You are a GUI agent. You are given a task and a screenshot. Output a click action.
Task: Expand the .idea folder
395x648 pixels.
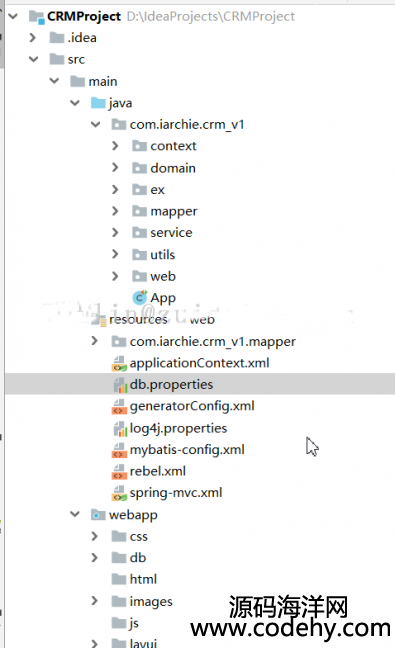(x=33, y=38)
